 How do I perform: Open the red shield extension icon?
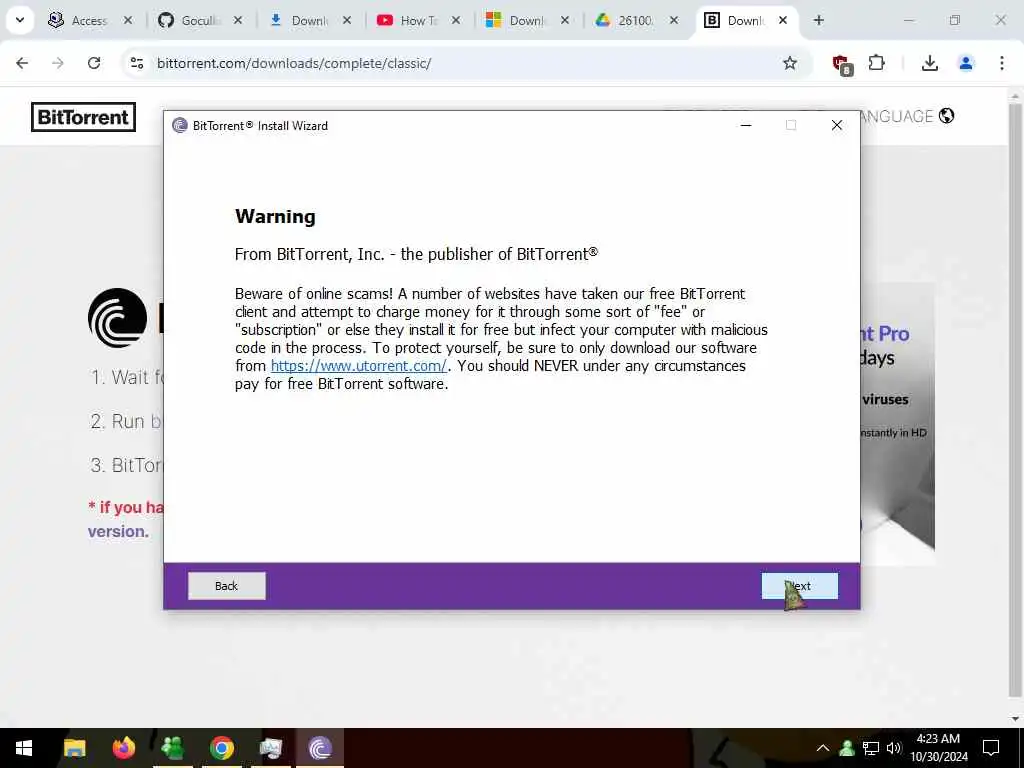click(x=841, y=63)
